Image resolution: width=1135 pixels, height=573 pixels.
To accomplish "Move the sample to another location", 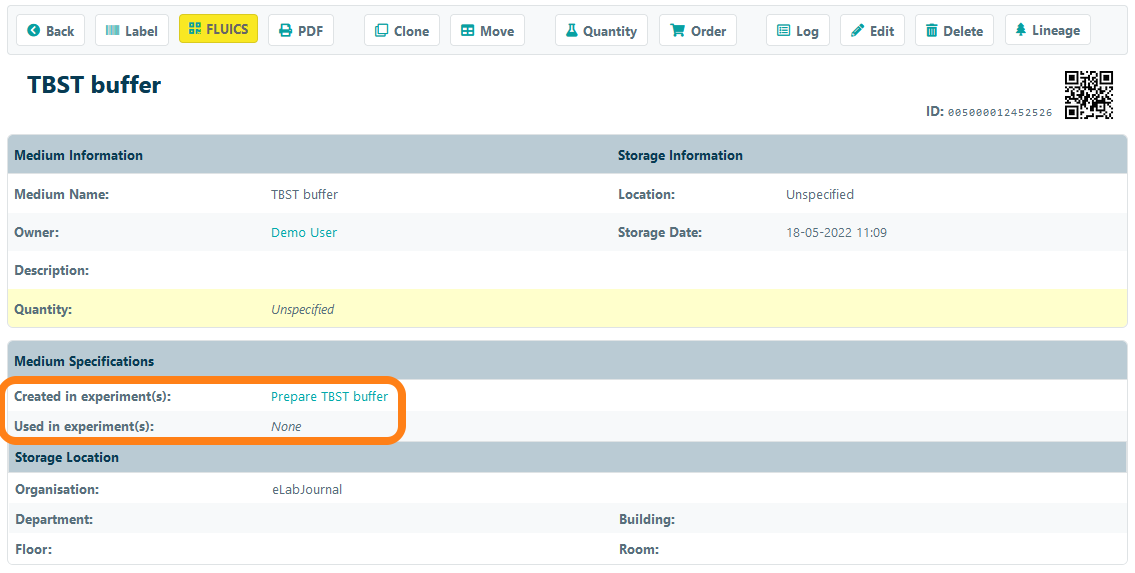I will (487, 31).
